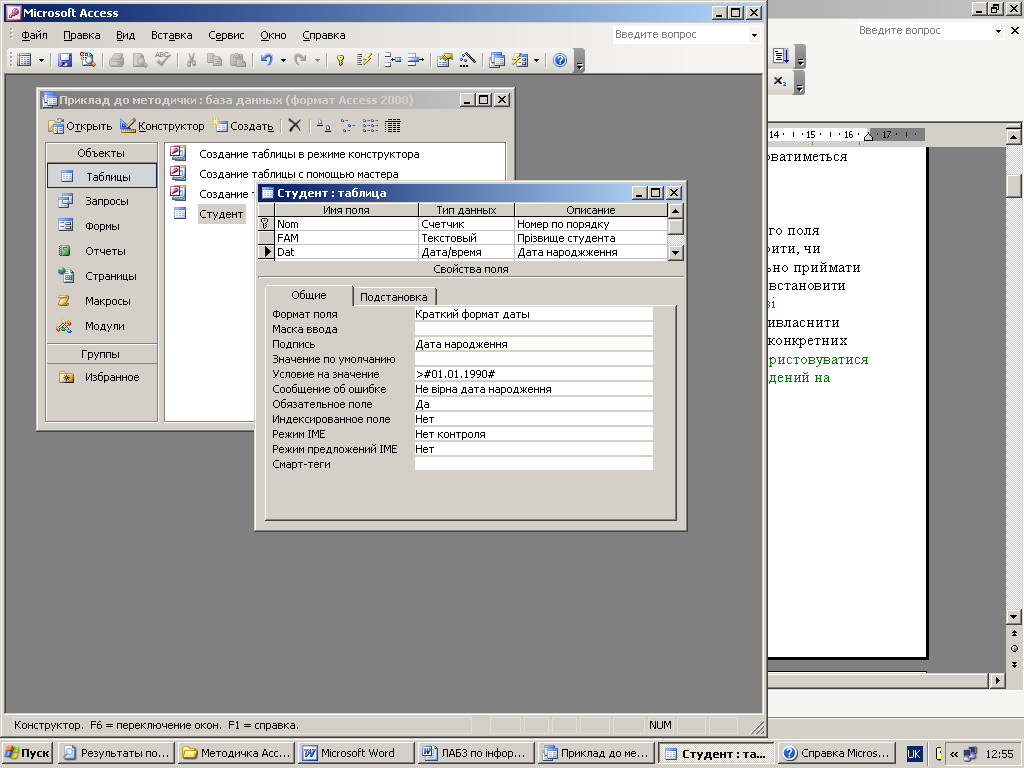Select the Студент table in the list
This screenshot has height=768, width=1024.
(x=221, y=214)
